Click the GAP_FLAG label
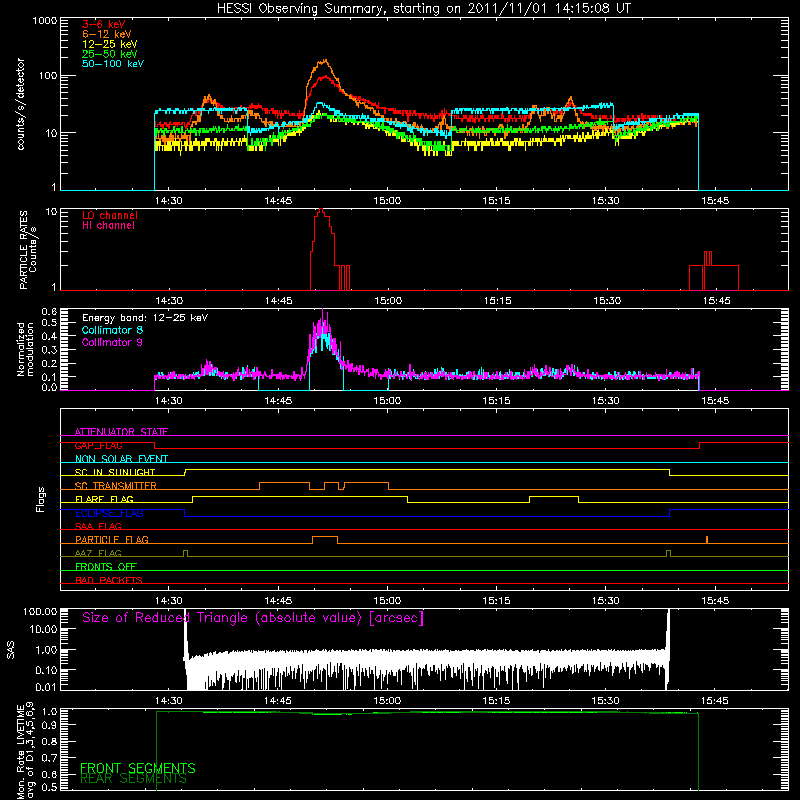Viewport: 800px width, 800px height. tap(98, 445)
